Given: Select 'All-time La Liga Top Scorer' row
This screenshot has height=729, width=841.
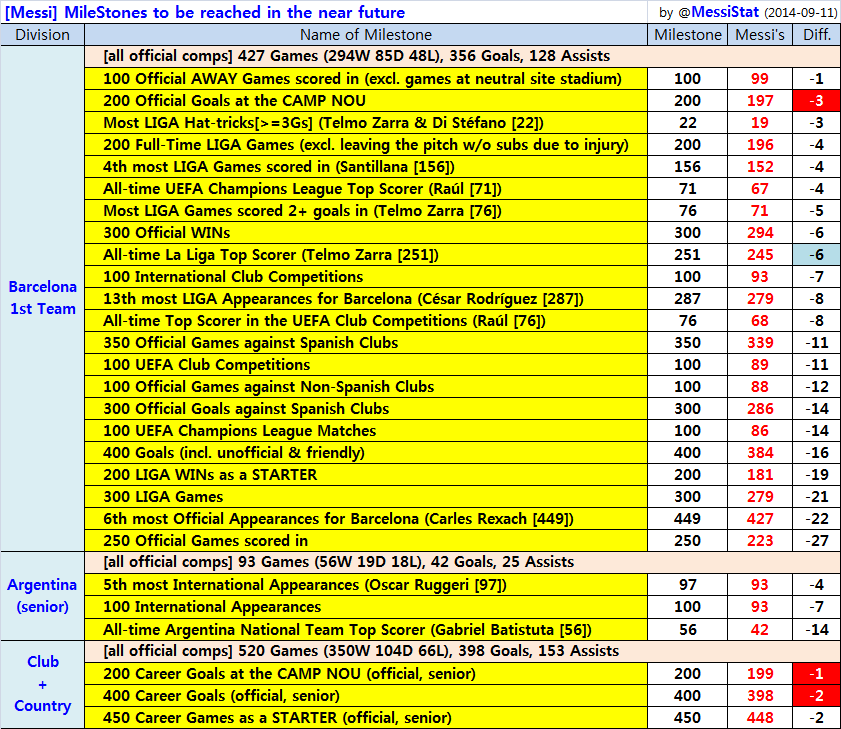Looking at the screenshot, I should [x=366, y=255].
